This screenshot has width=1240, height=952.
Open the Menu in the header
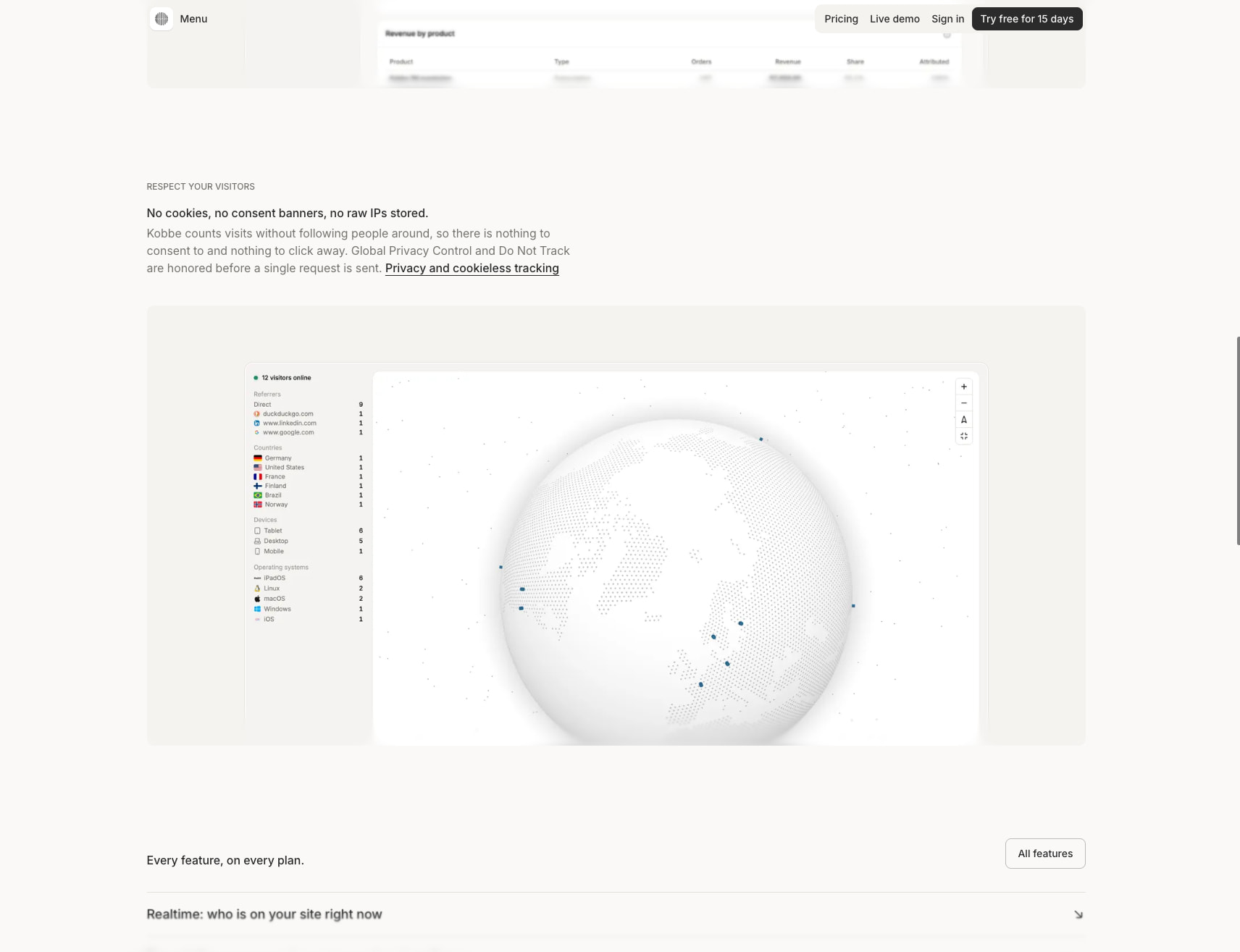tap(193, 19)
